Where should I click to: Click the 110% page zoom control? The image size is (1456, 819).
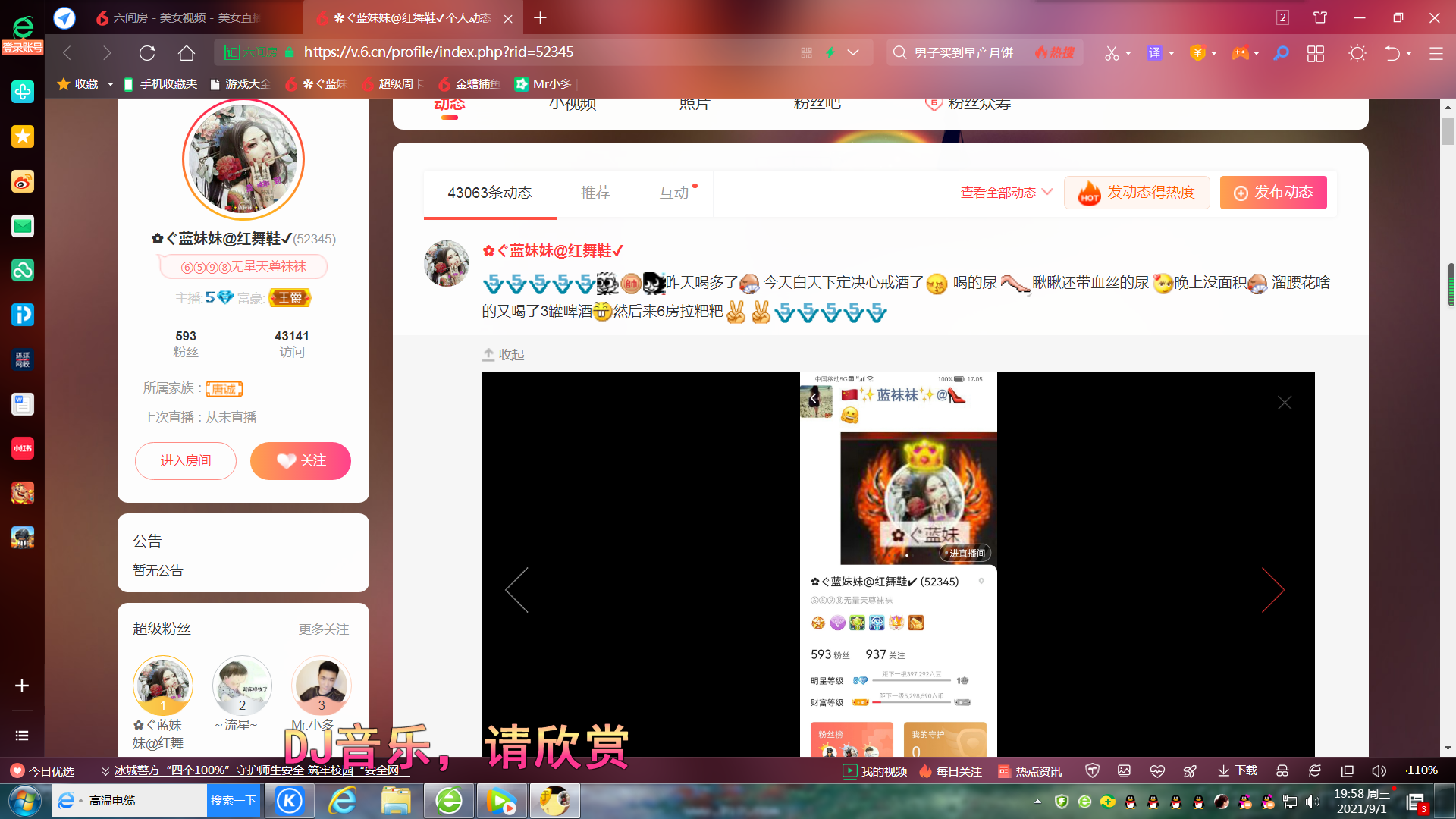coord(1422,770)
